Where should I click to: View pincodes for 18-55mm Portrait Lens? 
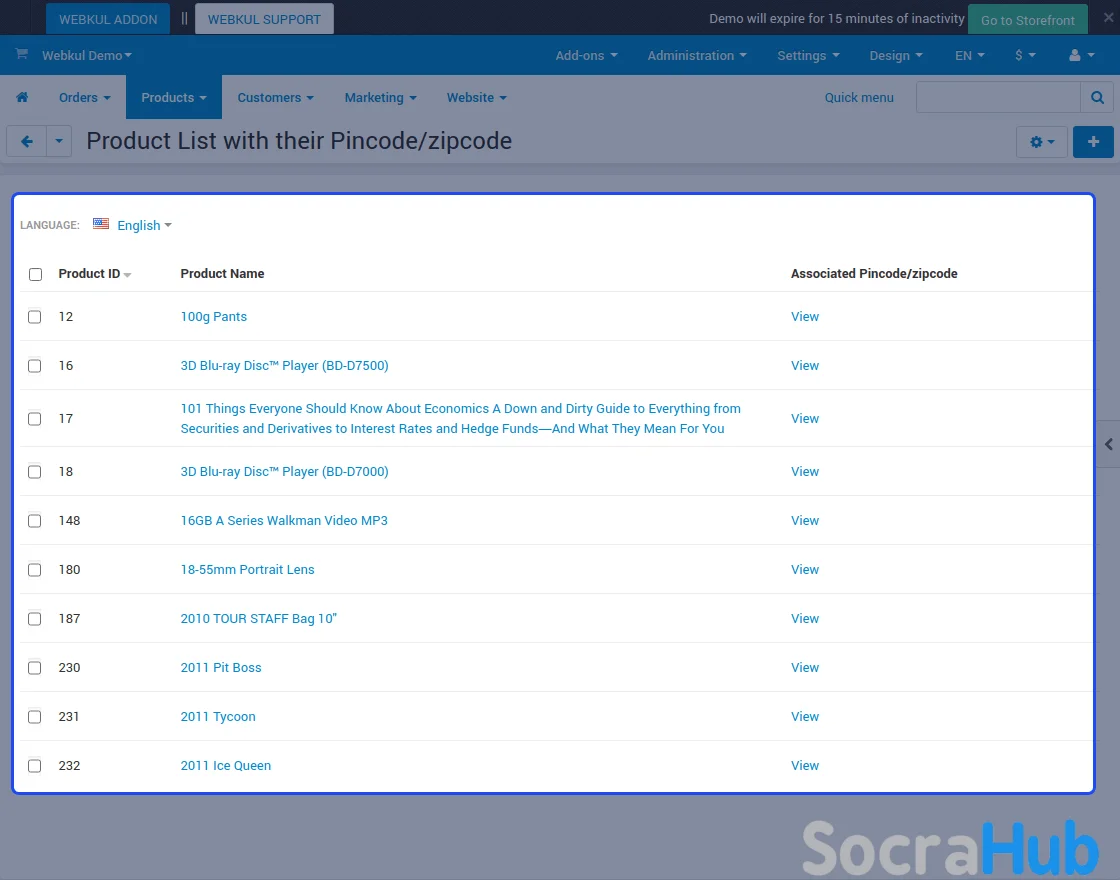(804, 570)
